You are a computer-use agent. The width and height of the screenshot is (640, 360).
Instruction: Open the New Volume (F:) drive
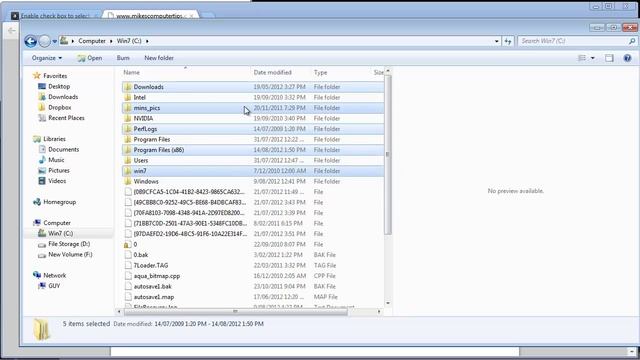point(70,254)
